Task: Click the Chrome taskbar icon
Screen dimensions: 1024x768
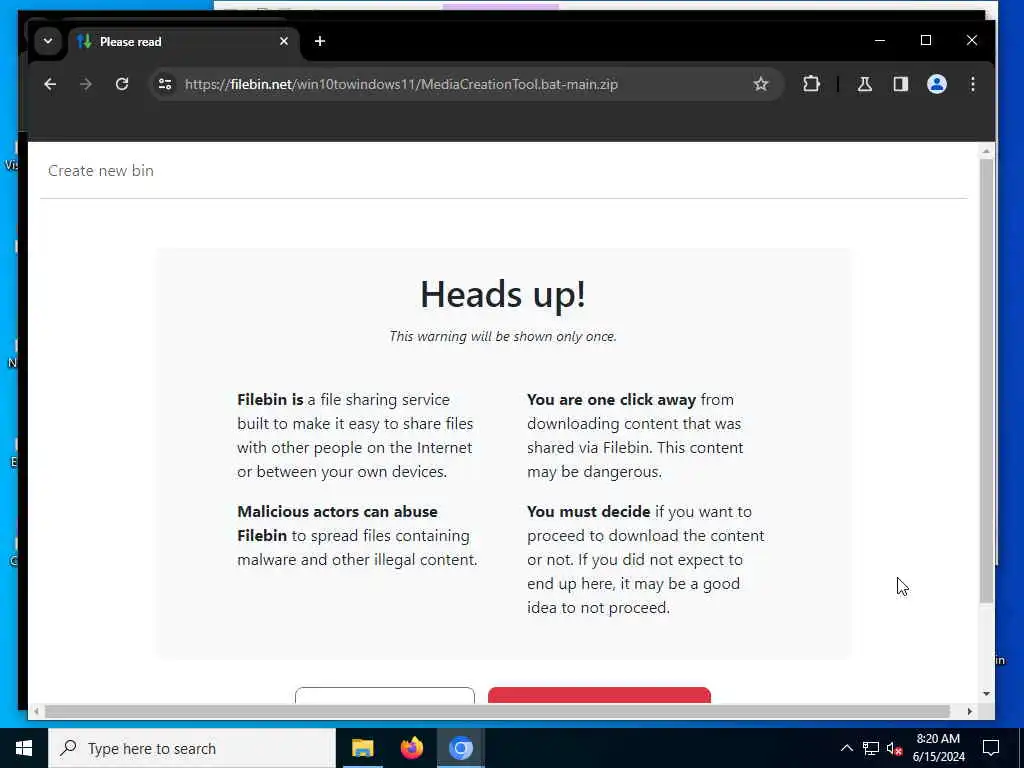Action: click(x=460, y=748)
